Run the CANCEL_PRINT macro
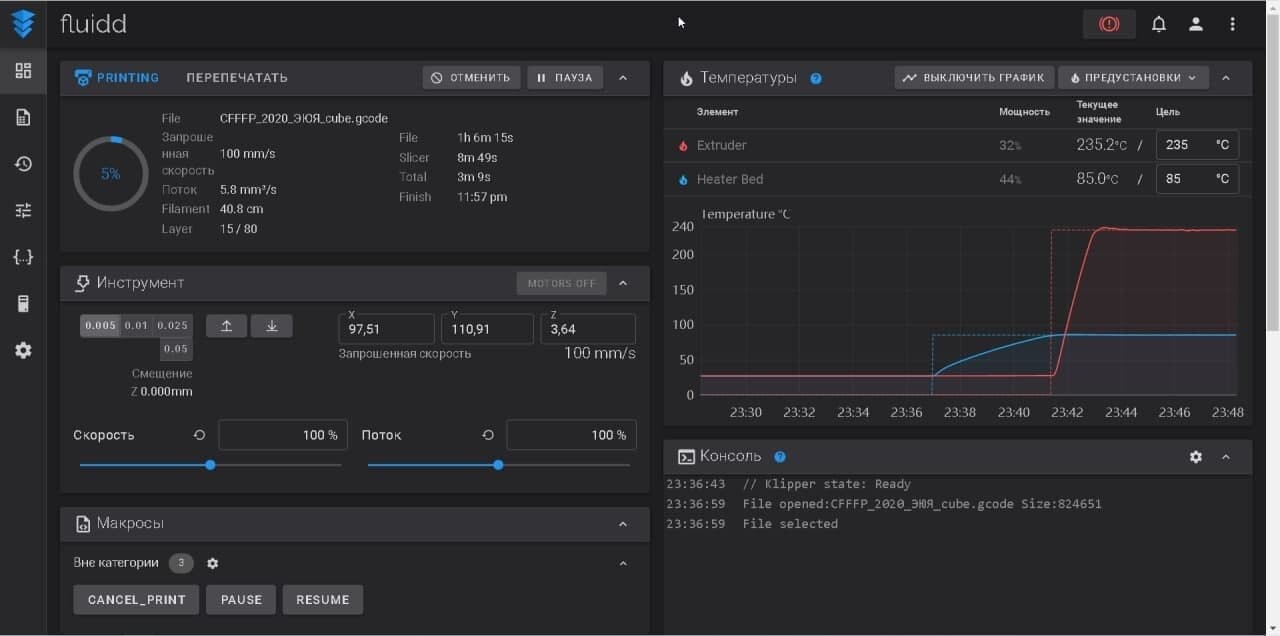 [x=137, y=600]
